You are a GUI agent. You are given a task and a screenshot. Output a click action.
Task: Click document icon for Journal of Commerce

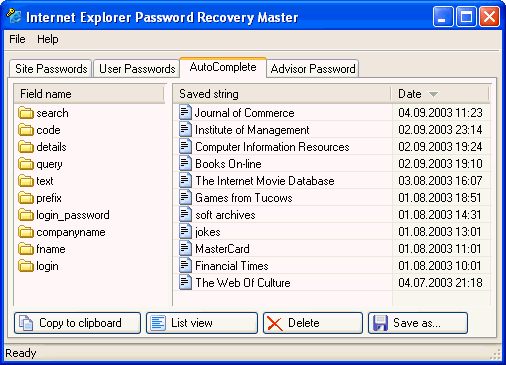185,112
